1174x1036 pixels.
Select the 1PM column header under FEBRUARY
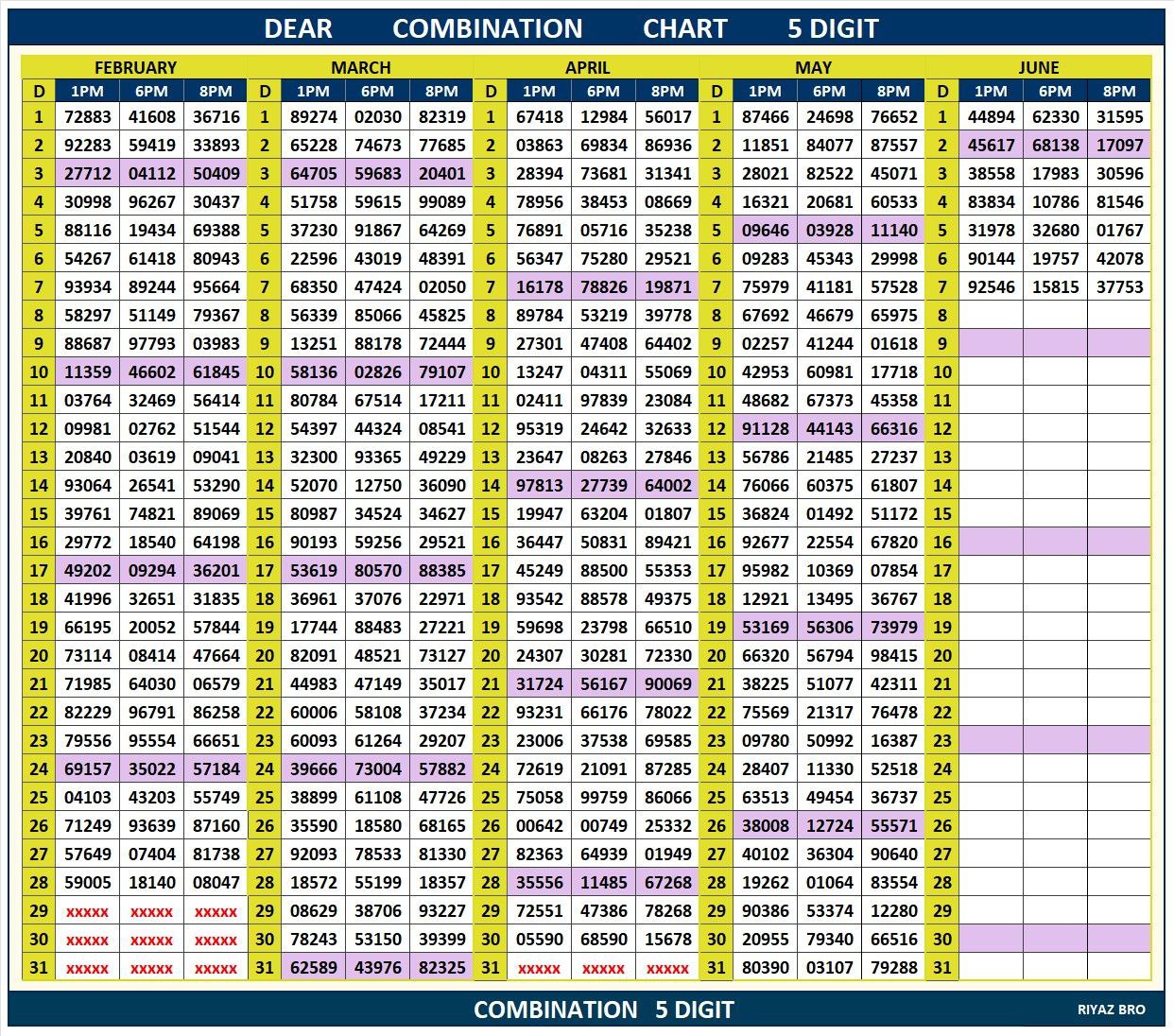[x=87, y=91]
